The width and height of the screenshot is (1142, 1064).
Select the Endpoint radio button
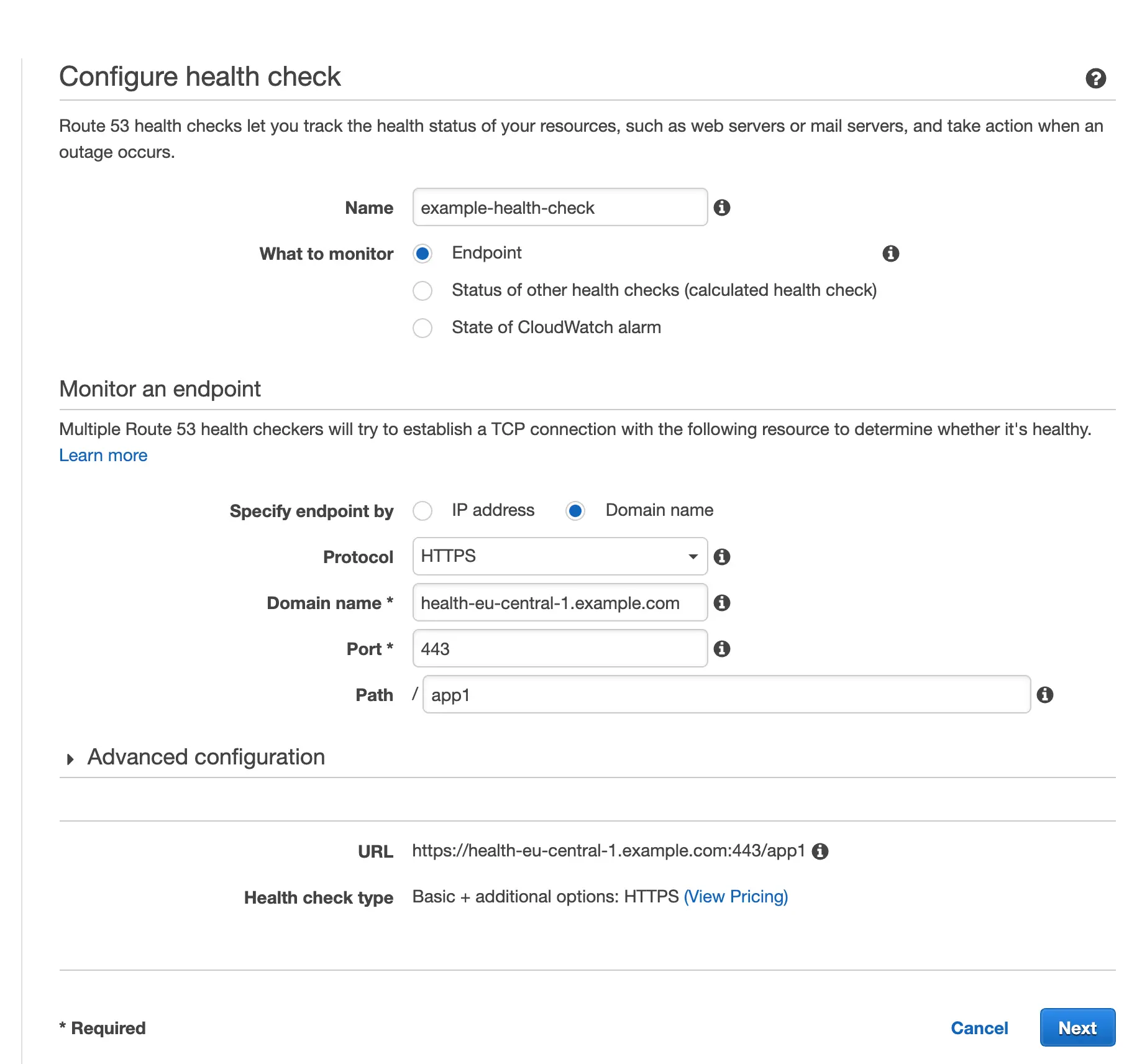click(x=423, y=254)
